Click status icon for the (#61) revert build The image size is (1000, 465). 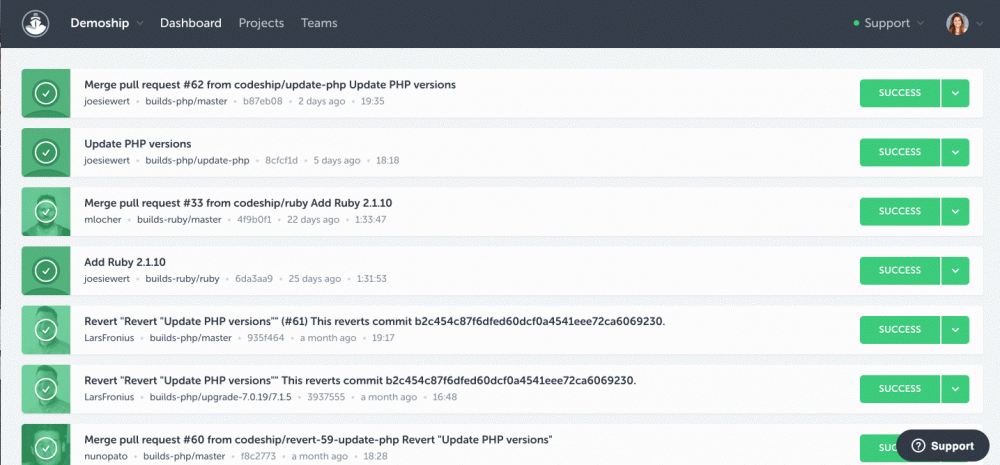pyautogui.click(x=46, y=329)
